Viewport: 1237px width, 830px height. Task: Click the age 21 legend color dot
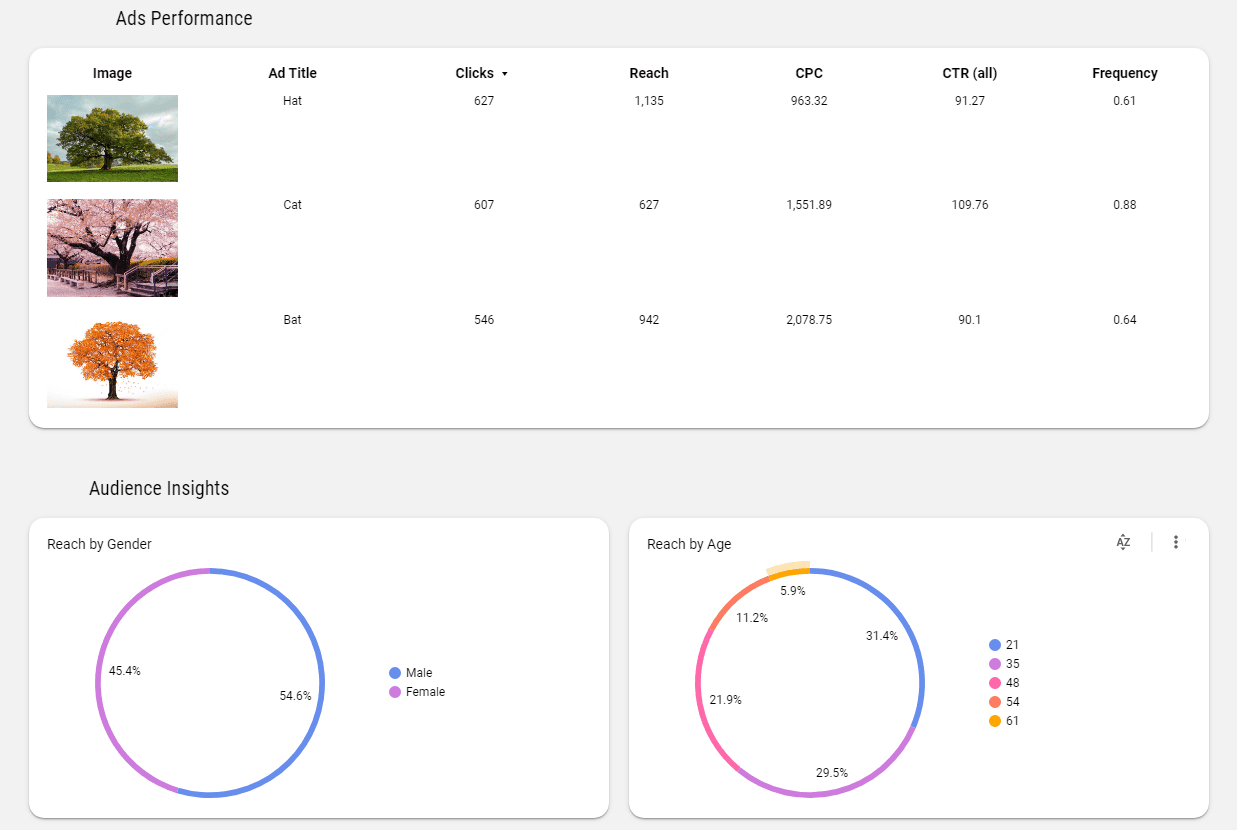point(995,645)
